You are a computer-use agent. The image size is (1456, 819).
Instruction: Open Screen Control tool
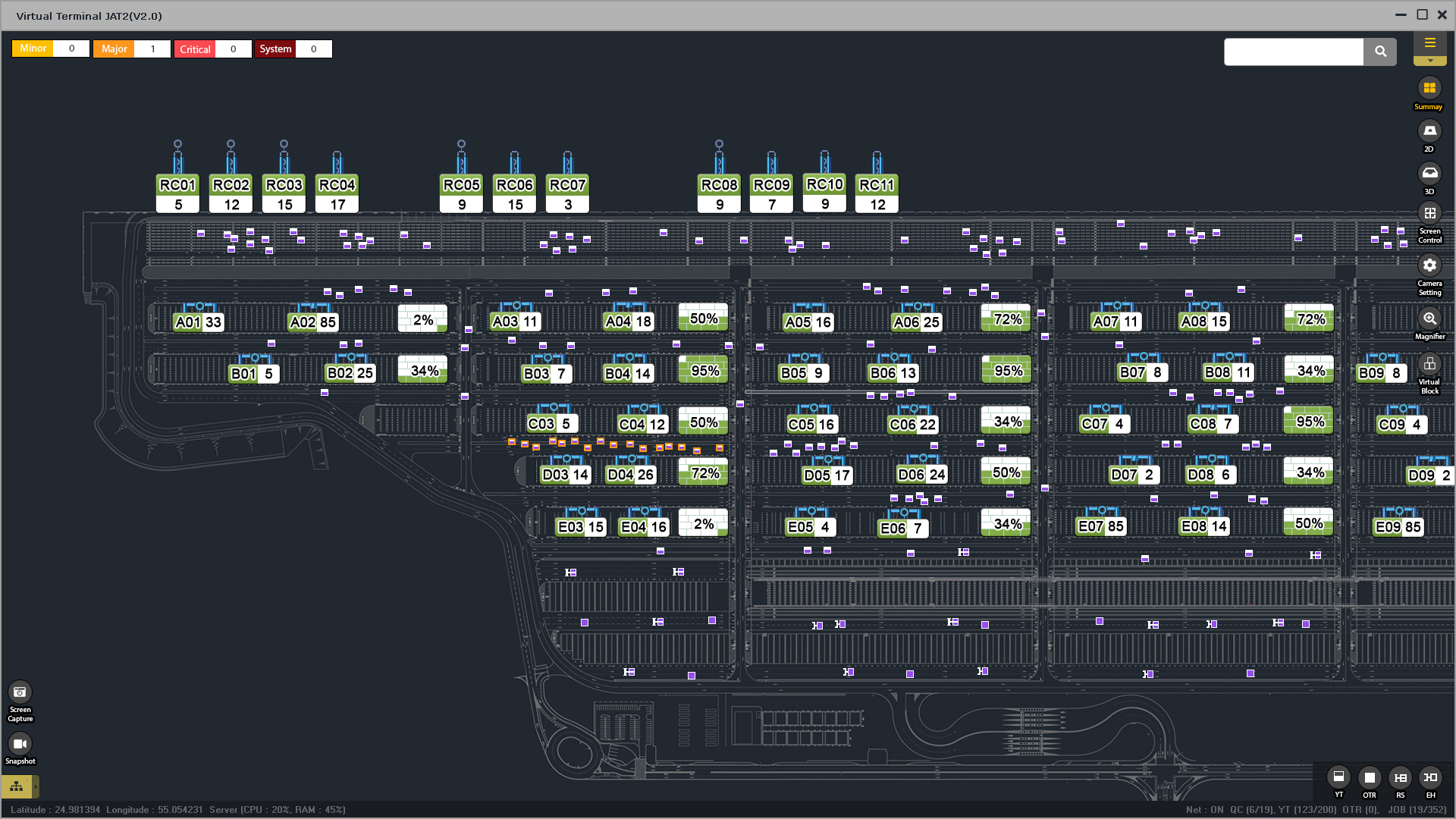[1429, 214]
